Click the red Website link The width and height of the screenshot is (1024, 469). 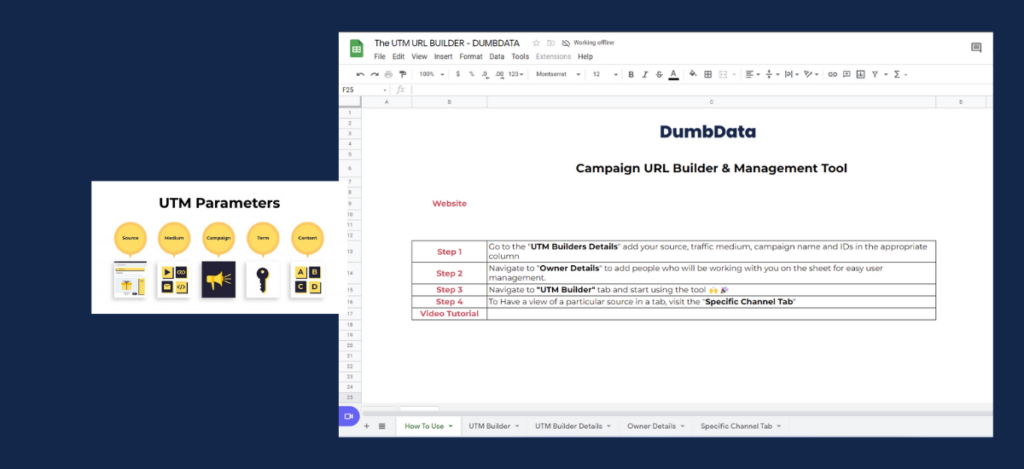(x=449, y=203)
